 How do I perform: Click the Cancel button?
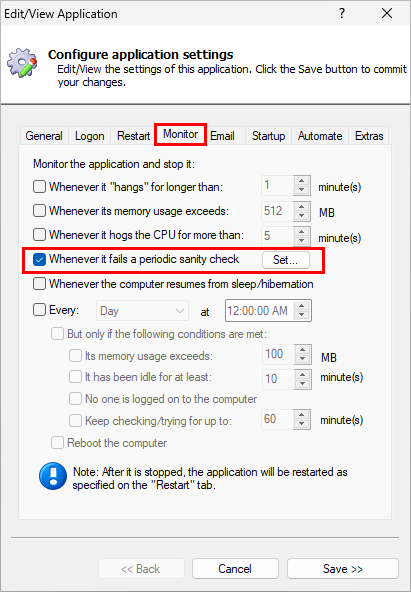235,569
